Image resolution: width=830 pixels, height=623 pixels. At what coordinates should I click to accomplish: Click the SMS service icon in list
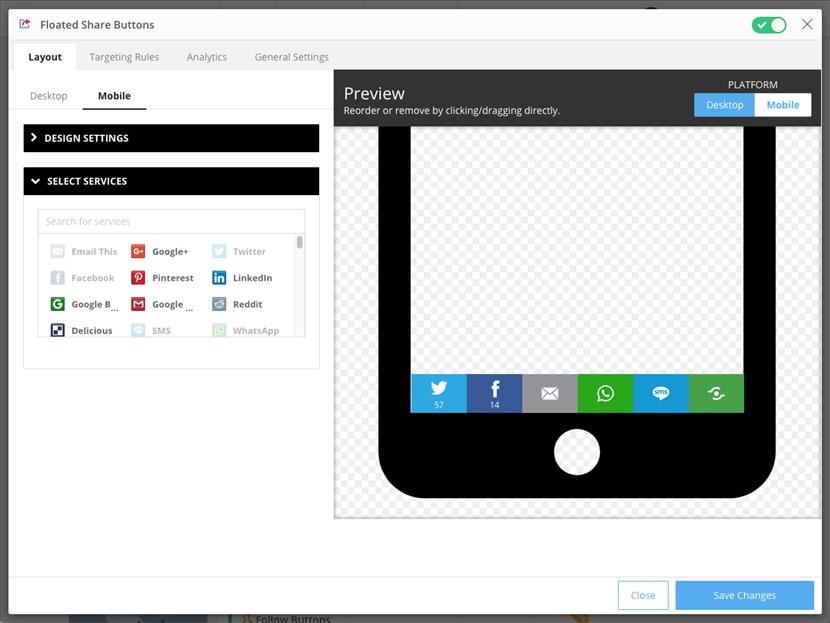pyautogui.click(x=138, y=330)
